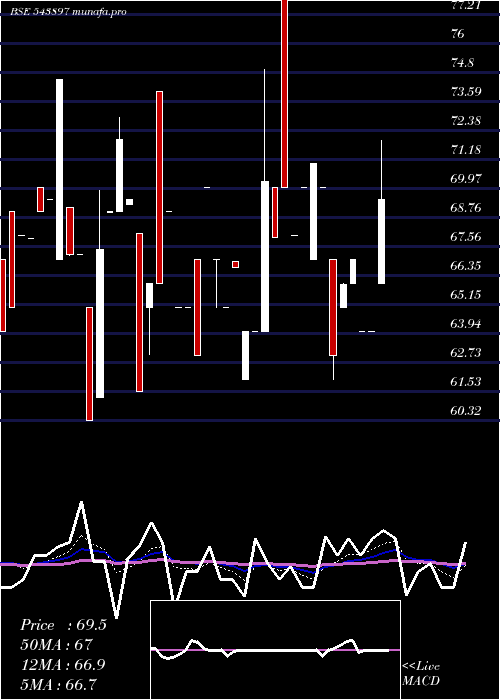
Task: Click the 61.53 price axis label
Action: [466, 382]
